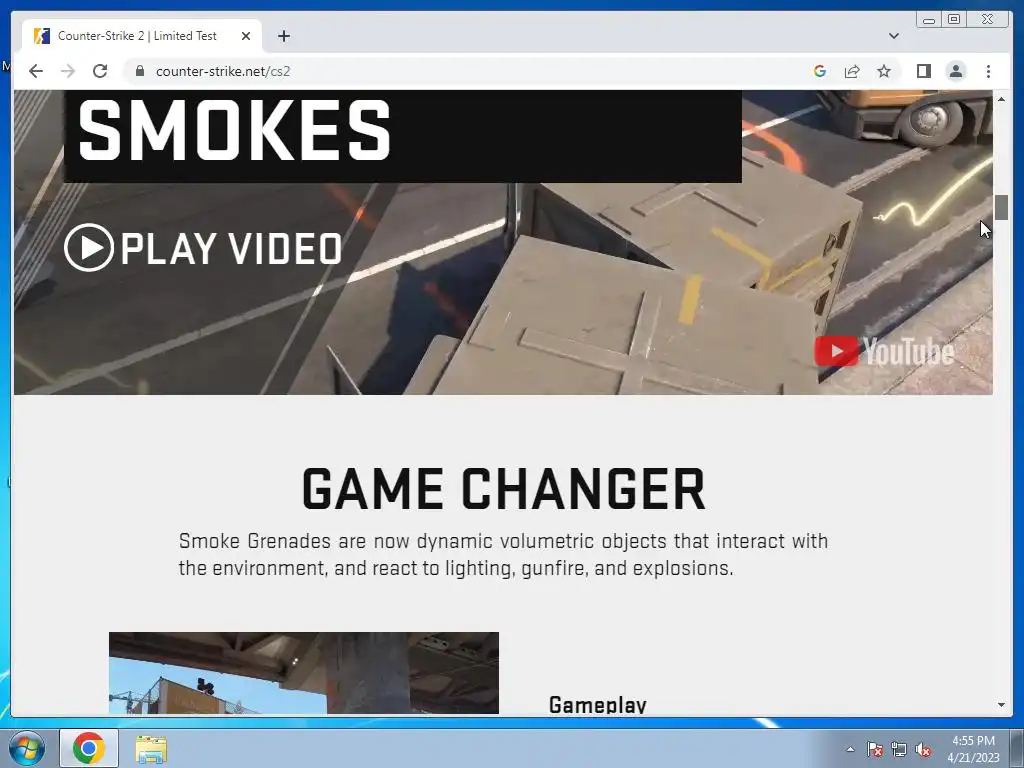
Task: Restore down the Chrome window
Action: point(953,20)
